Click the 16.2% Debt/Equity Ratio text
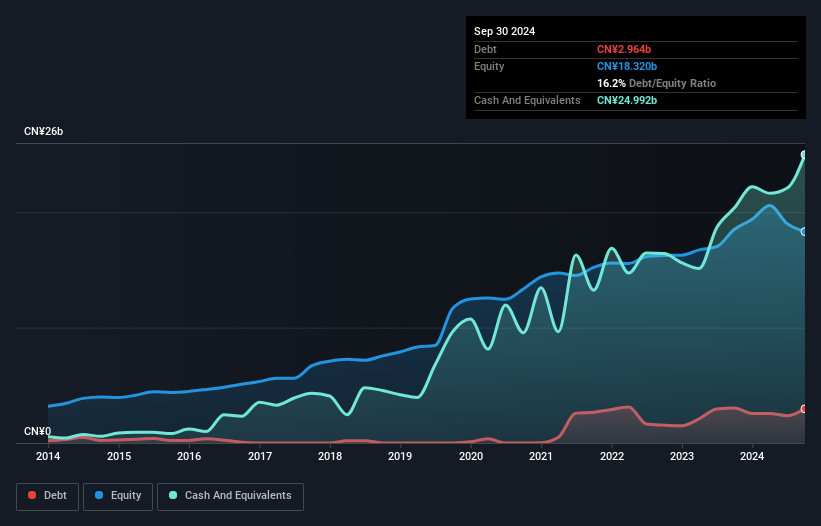The height and width of the screenshot is (526, 821). (656, 83)
